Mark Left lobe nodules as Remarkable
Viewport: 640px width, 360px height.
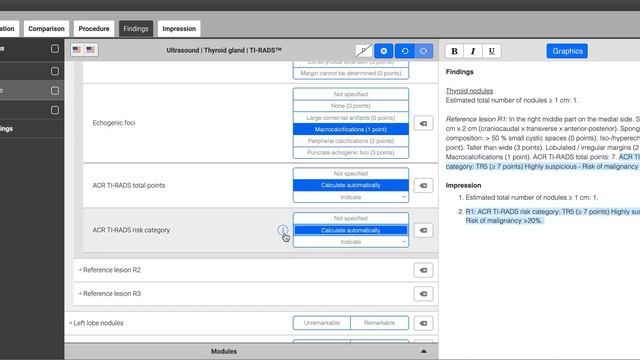click(x=379, y=323)
